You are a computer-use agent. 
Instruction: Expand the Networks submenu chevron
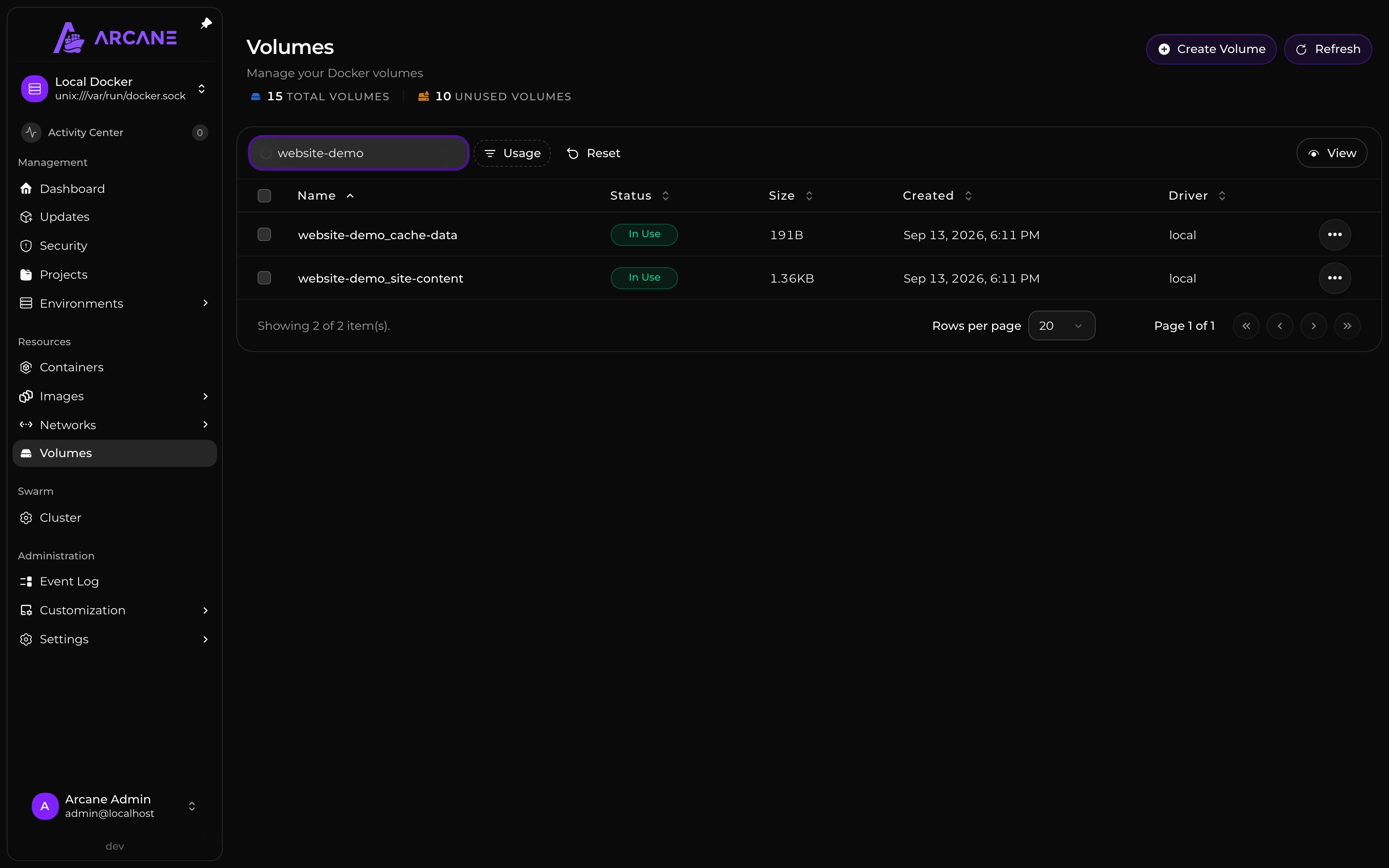[205, 425]
